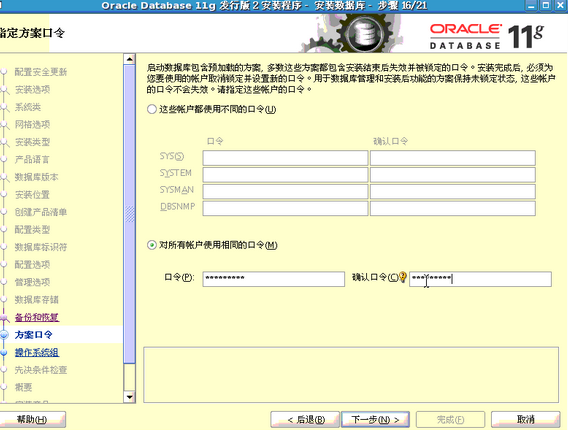The width and height of the screenshot is (568, 430).
Task: Click the 概要 step
Action: 23,387
